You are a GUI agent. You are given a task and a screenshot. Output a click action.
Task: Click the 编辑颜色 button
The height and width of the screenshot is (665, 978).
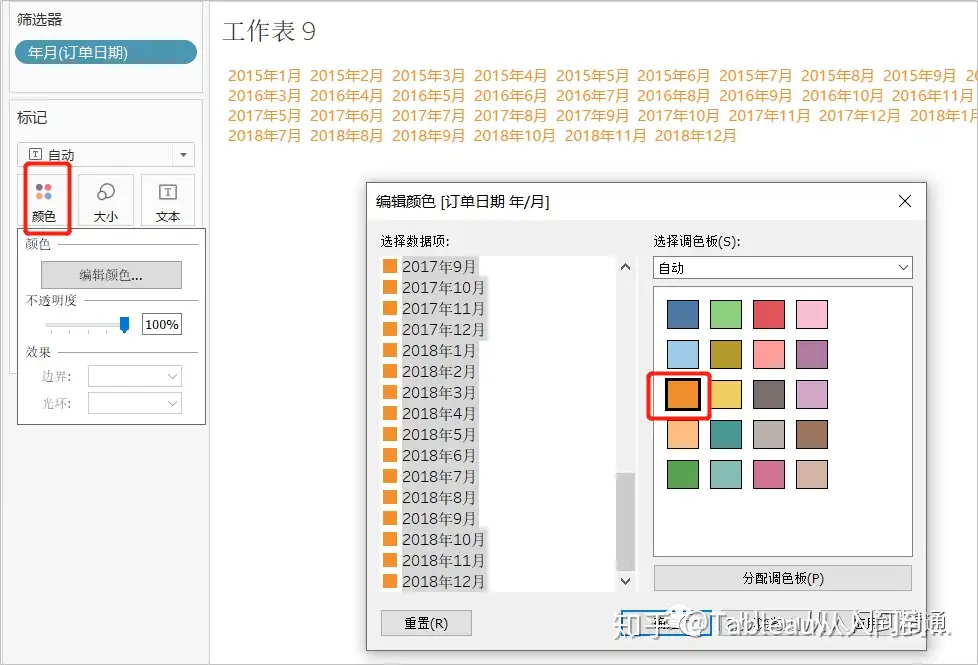(111, 274)
